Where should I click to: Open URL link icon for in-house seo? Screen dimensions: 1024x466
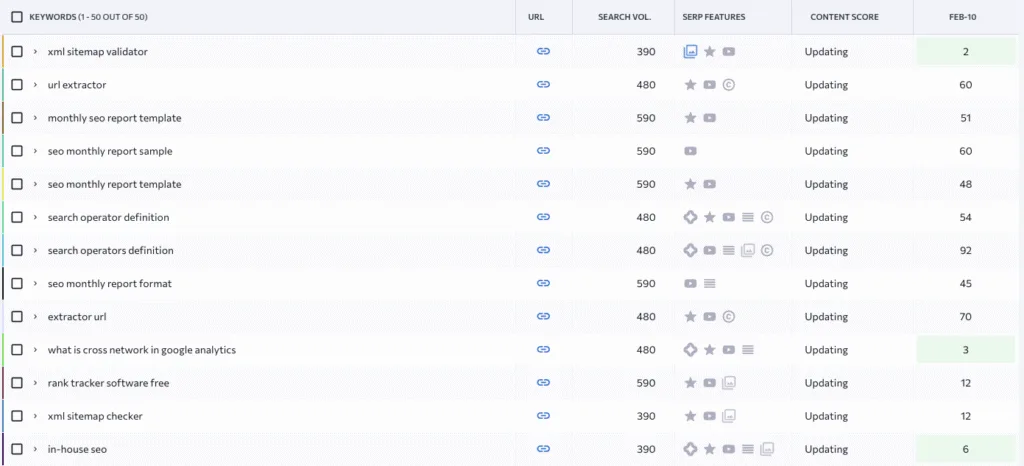543,449
